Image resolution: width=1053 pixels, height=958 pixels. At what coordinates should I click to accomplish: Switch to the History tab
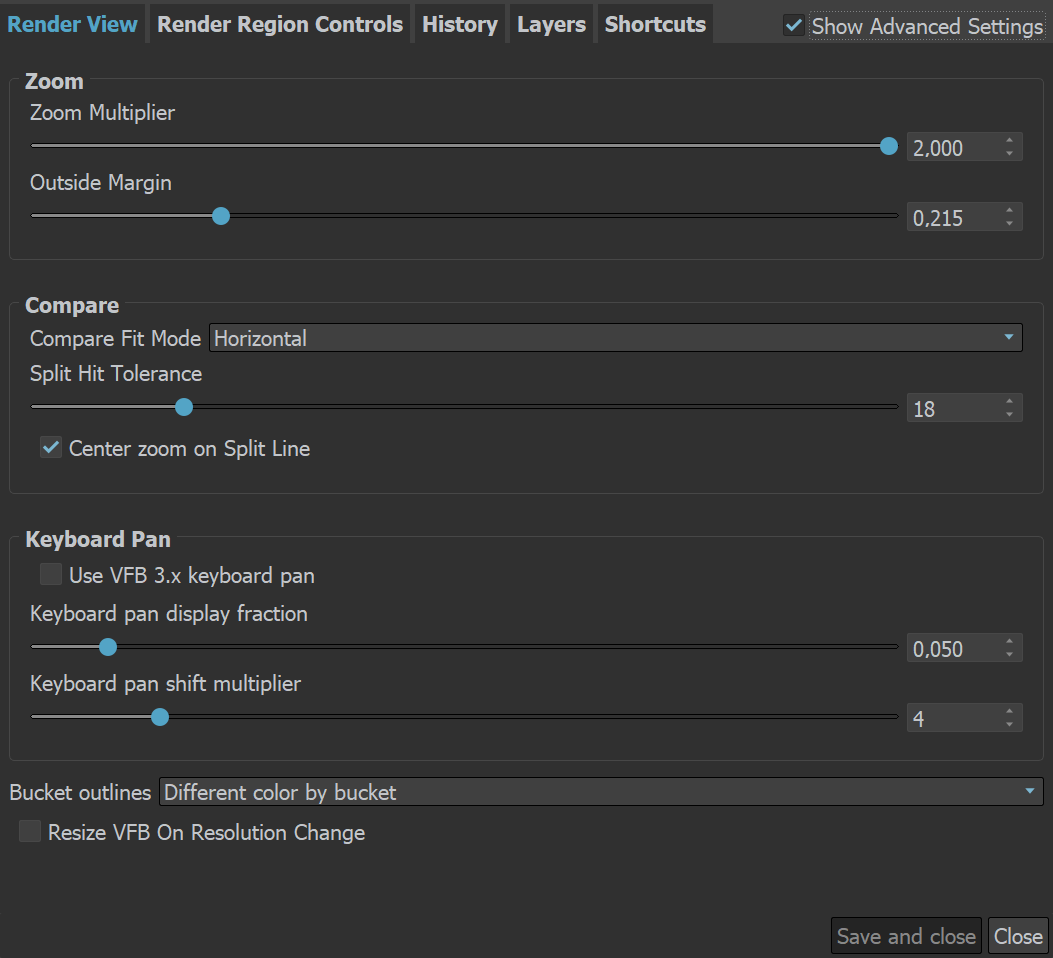(x=458, y=24)
